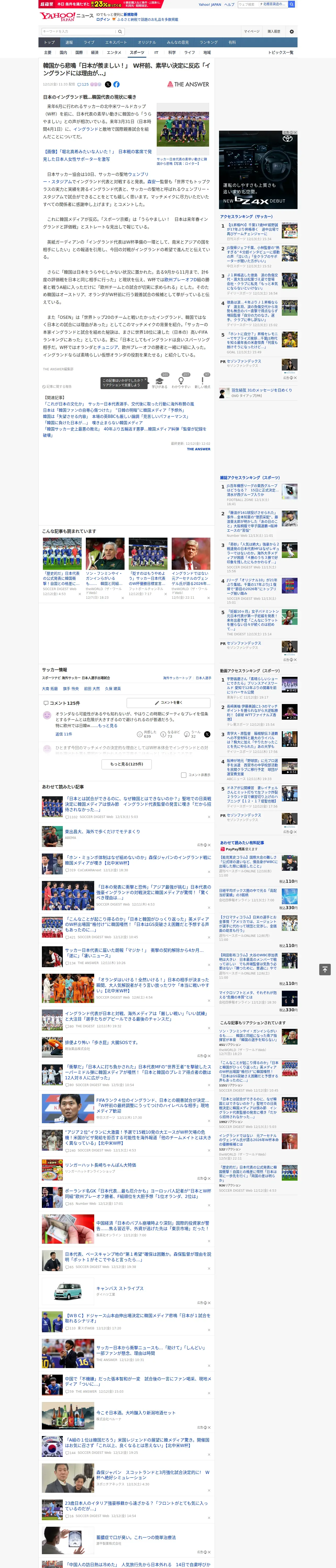Open the Yahoo! JAPAN link in the top bar
The image size is (336, 1568).
210,4
